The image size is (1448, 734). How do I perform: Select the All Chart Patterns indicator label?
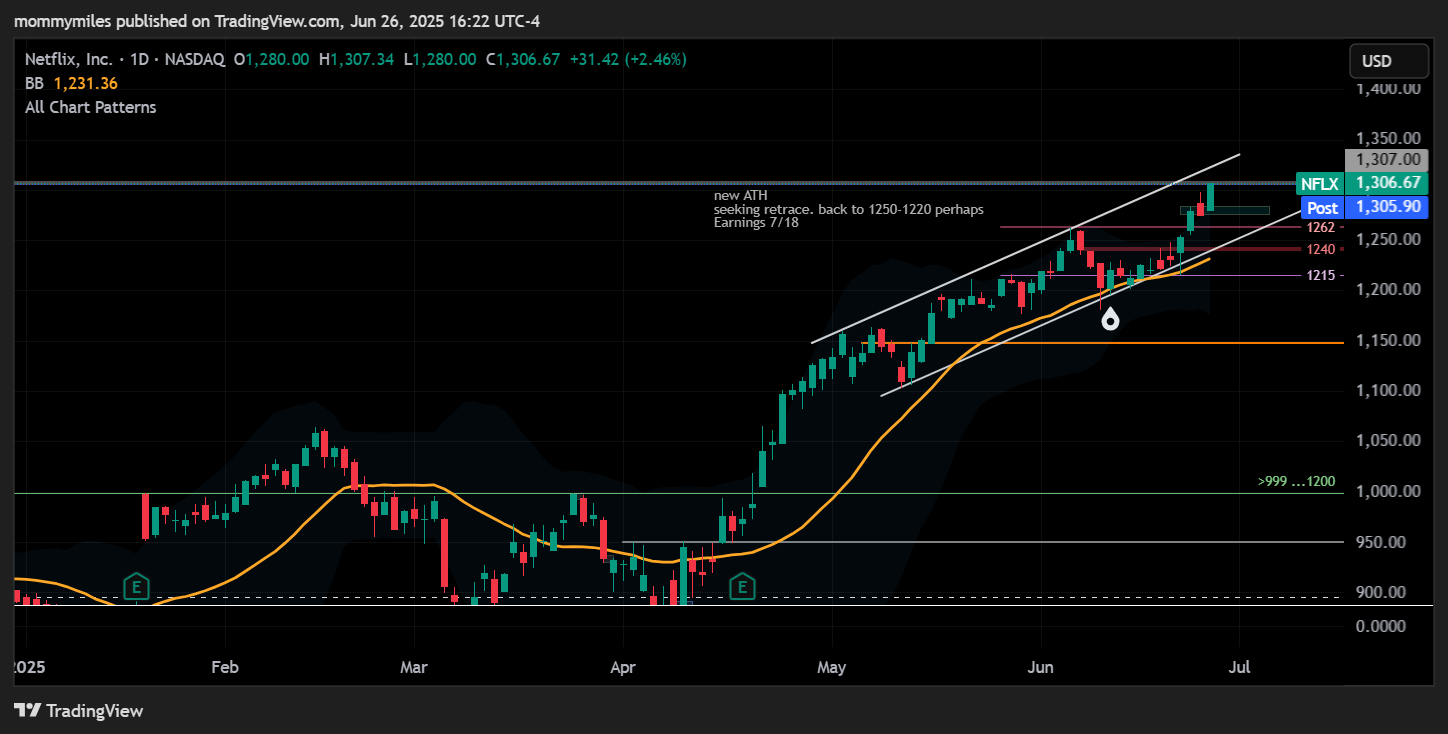coord(91,107)
